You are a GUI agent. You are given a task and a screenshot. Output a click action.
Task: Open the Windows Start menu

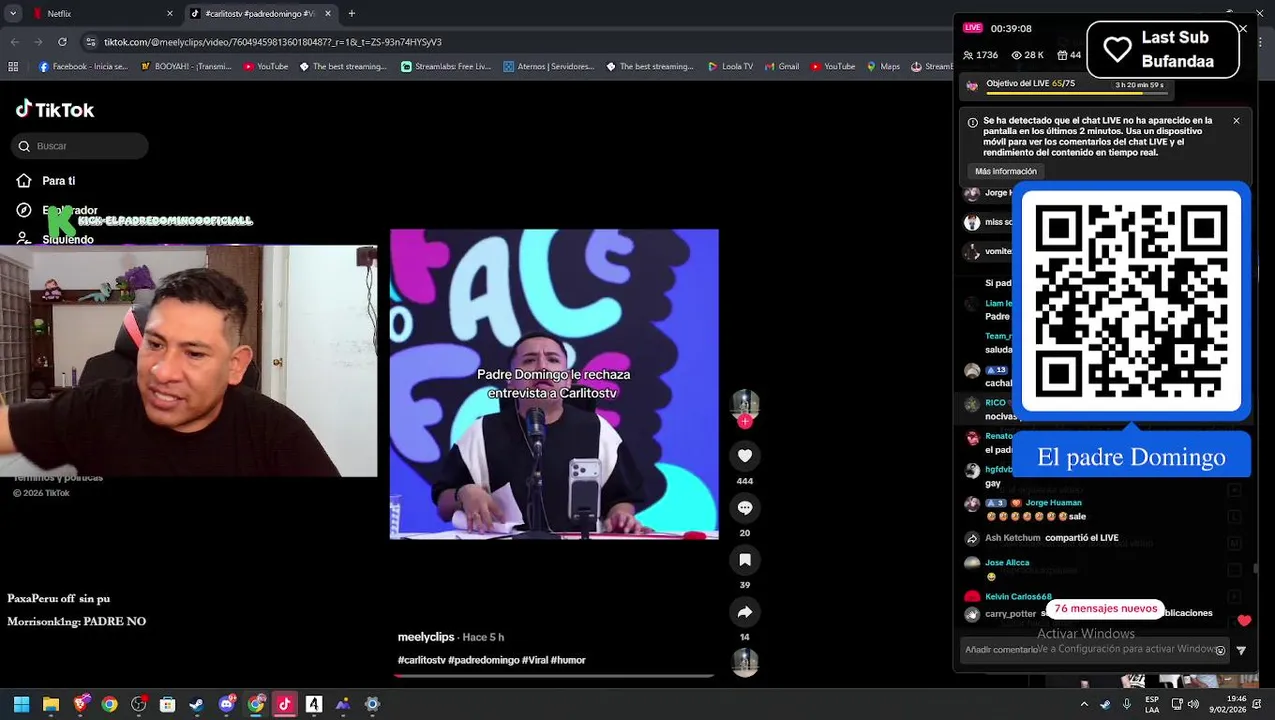tap(22, 704)
